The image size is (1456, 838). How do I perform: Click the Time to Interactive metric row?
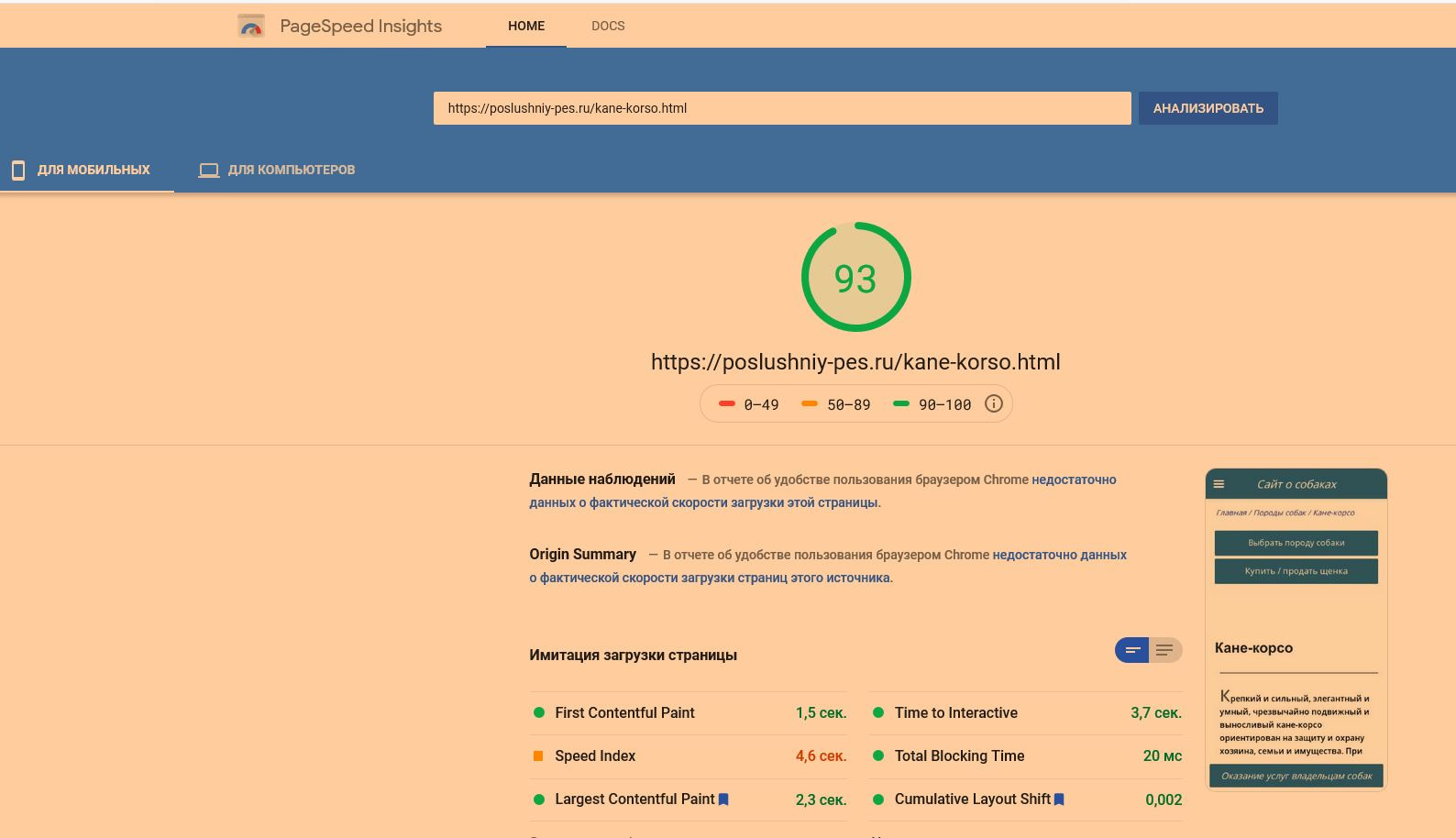(x=1027, y=713)
